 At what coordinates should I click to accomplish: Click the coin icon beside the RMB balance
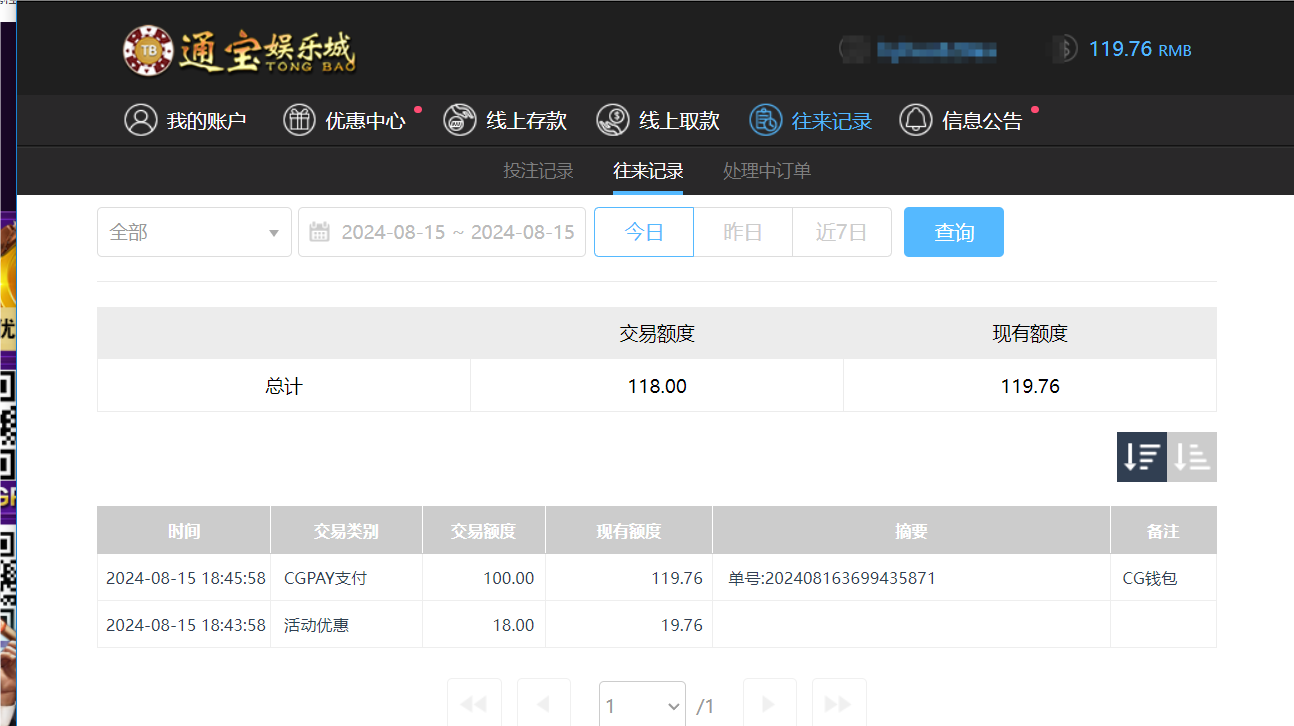(x=1062, y=48)
